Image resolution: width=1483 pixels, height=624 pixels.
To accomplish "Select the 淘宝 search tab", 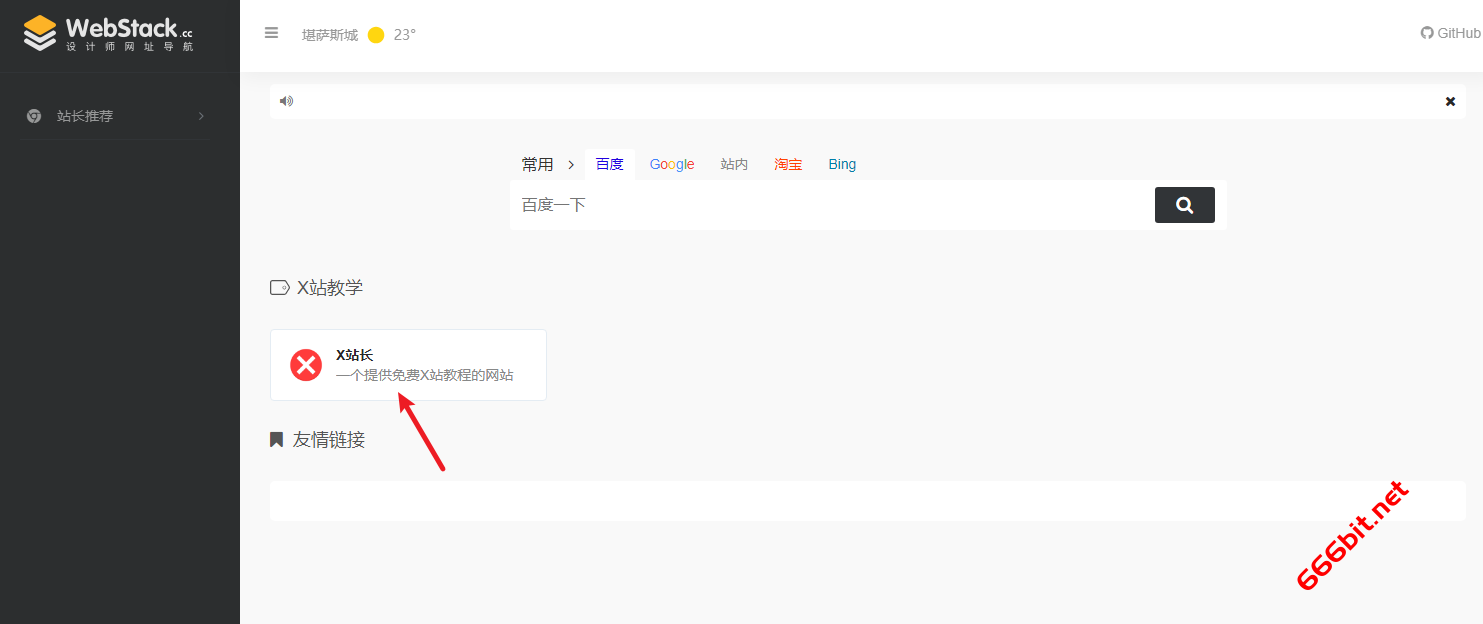I will [x=788, y=164].
